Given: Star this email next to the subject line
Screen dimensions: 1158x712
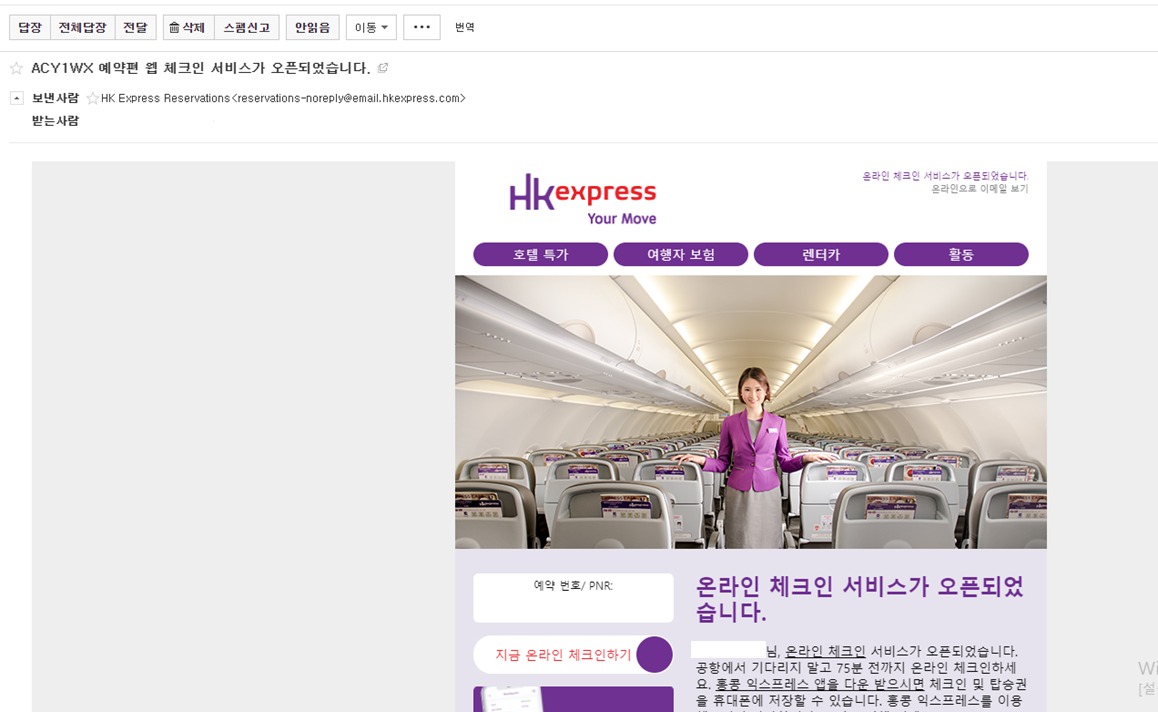Looking at the screenshot, I should coord(16,69).
